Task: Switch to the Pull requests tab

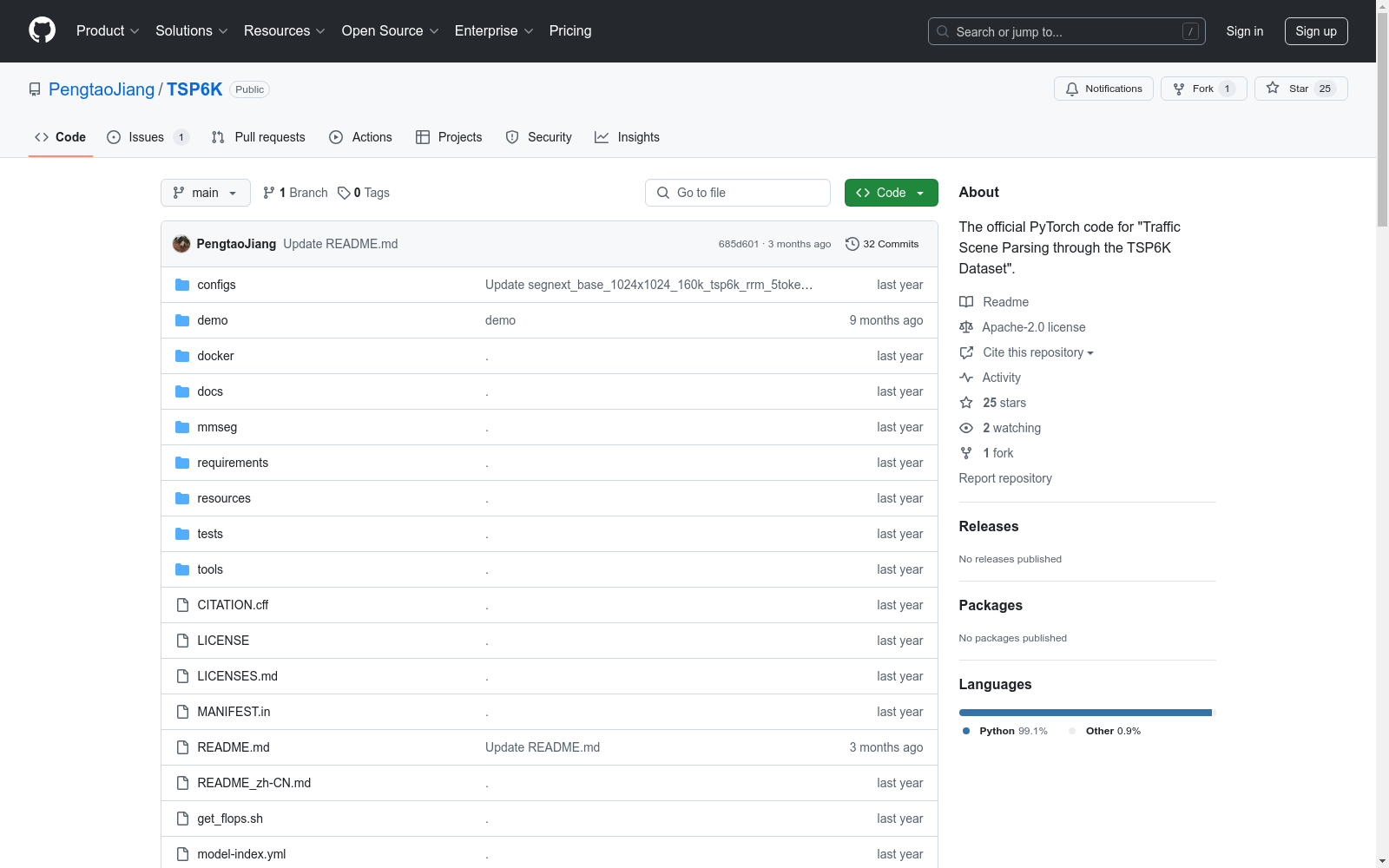Action: (x=259, y=137)
